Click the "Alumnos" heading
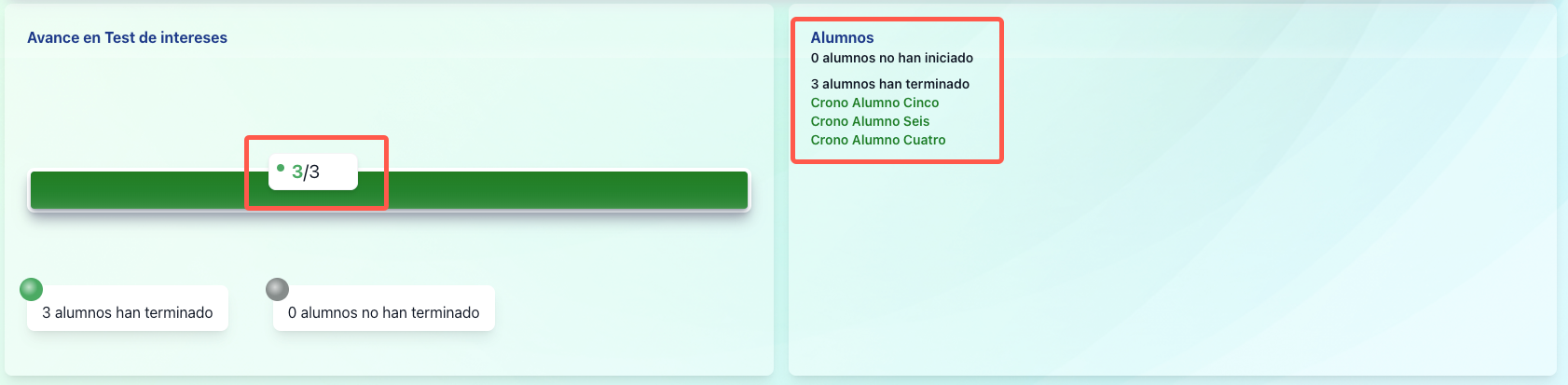This screenshot has height=385, width=1568. 842,37
